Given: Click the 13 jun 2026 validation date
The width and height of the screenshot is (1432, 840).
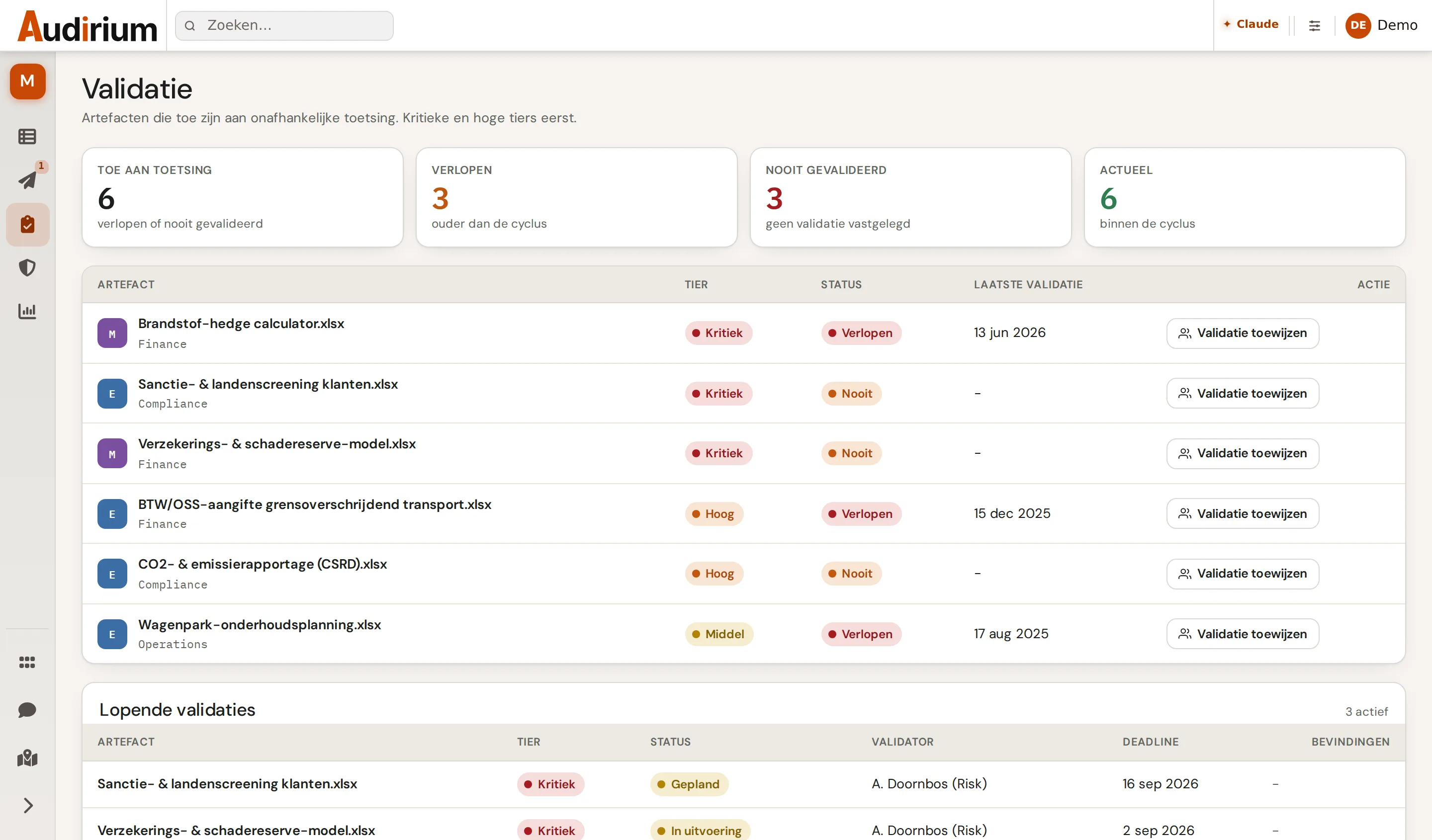Looking at the screenshot, I should (x=1009, y=333).
